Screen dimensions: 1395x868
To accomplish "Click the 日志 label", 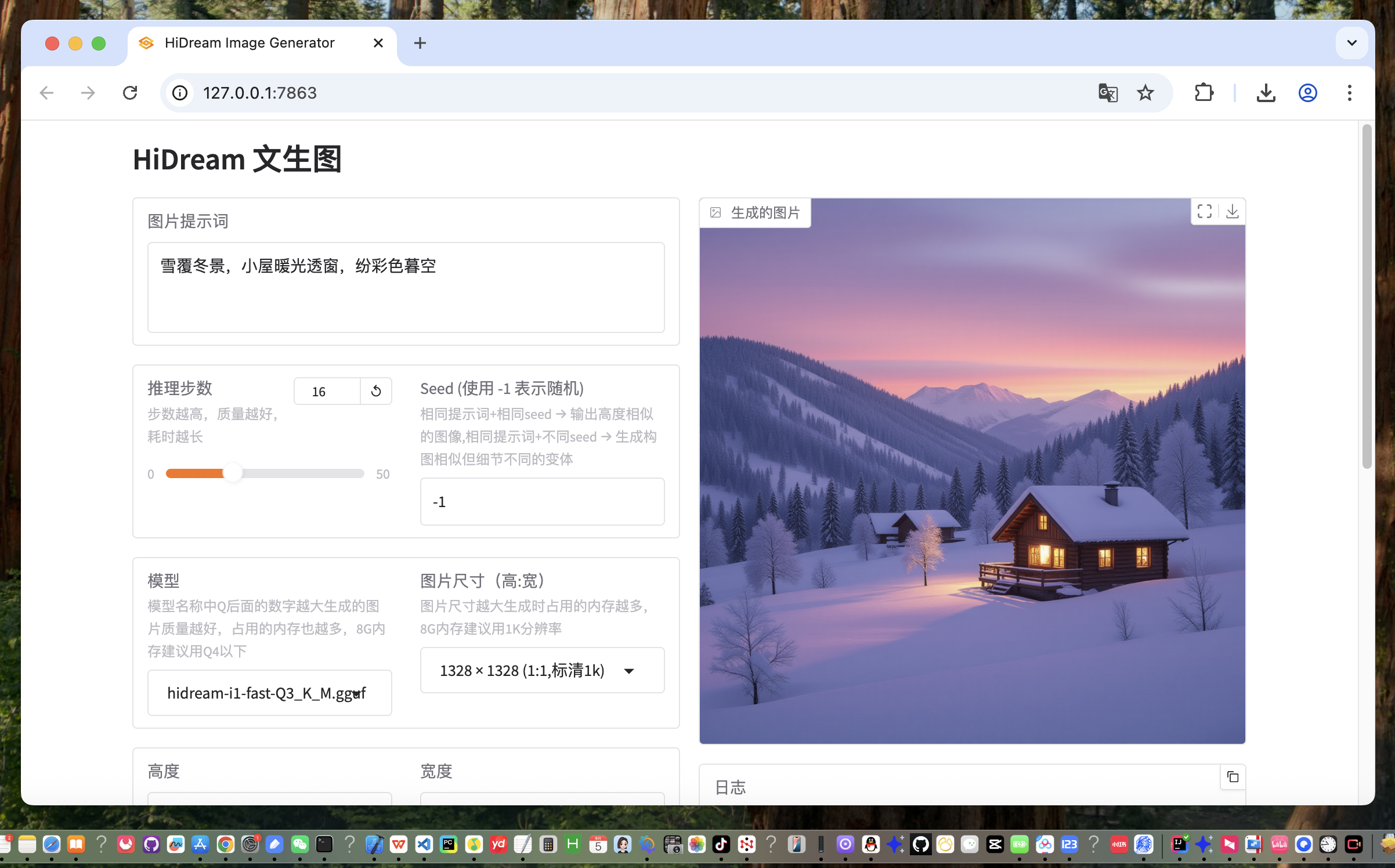I will point(731,787).
